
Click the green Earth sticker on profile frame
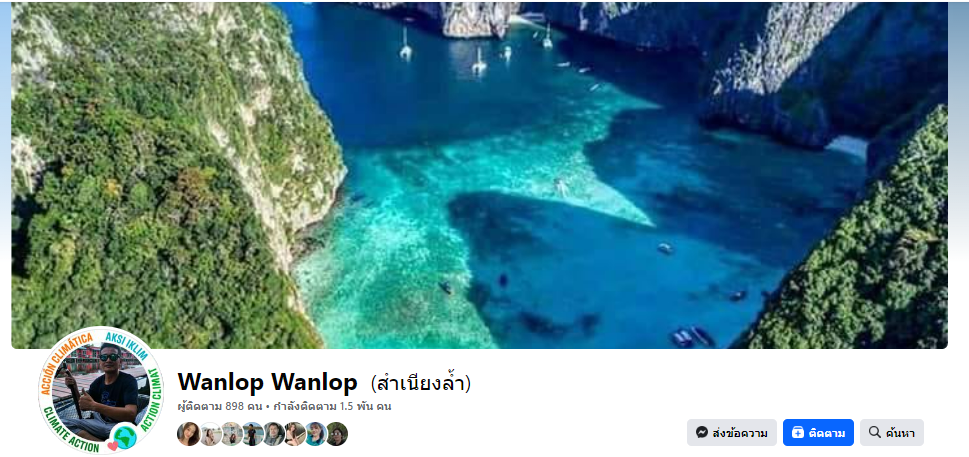click(125, 436)
